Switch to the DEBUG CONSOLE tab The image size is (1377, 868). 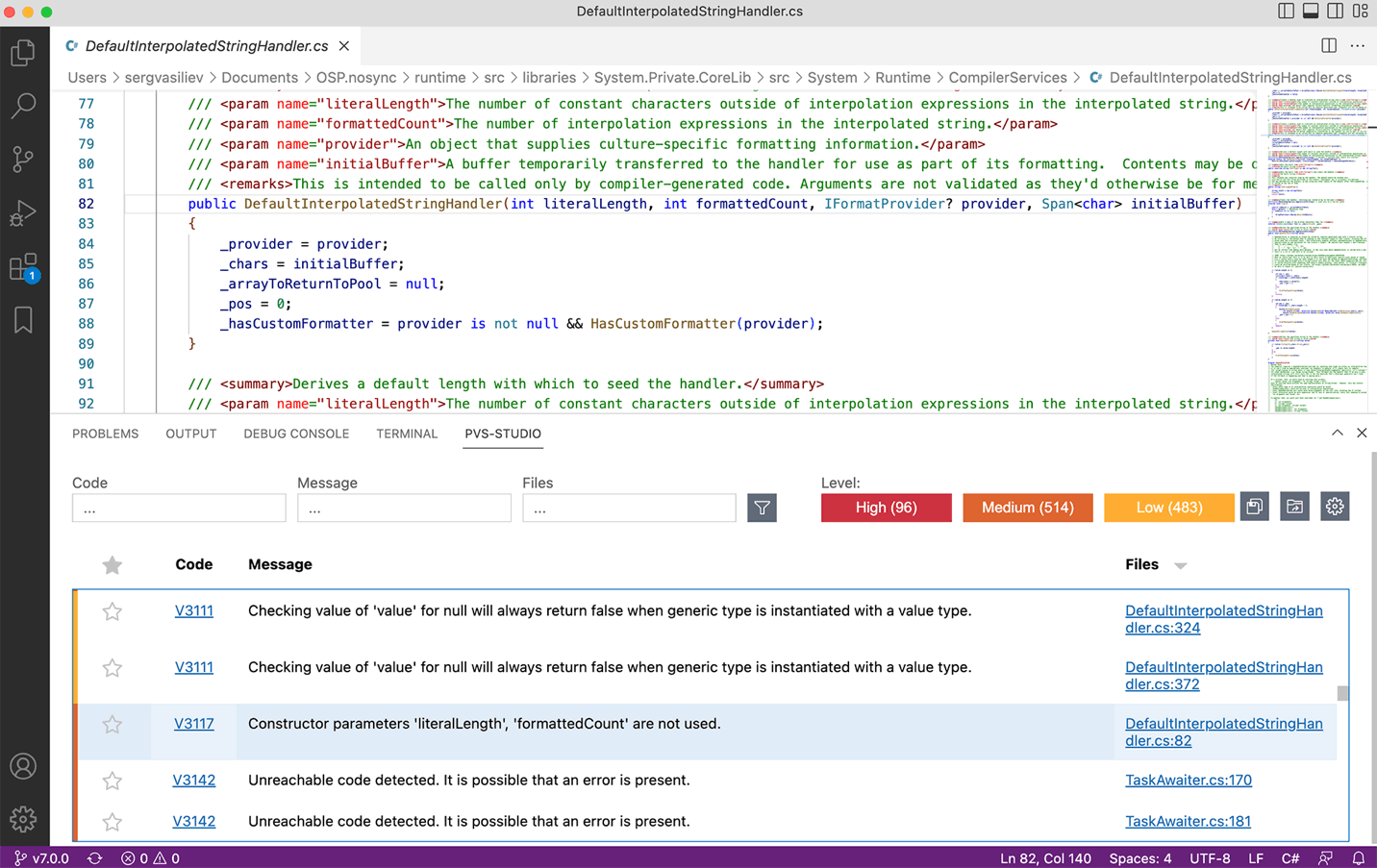coord(296,434)
